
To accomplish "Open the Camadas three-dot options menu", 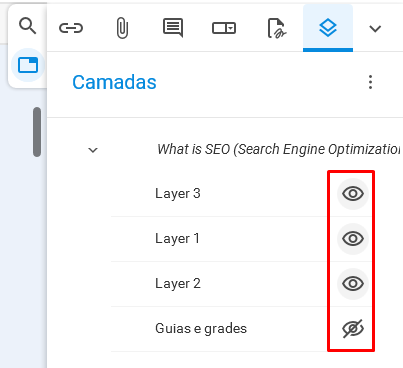I will pyautogui.click(x=370, y=82).
